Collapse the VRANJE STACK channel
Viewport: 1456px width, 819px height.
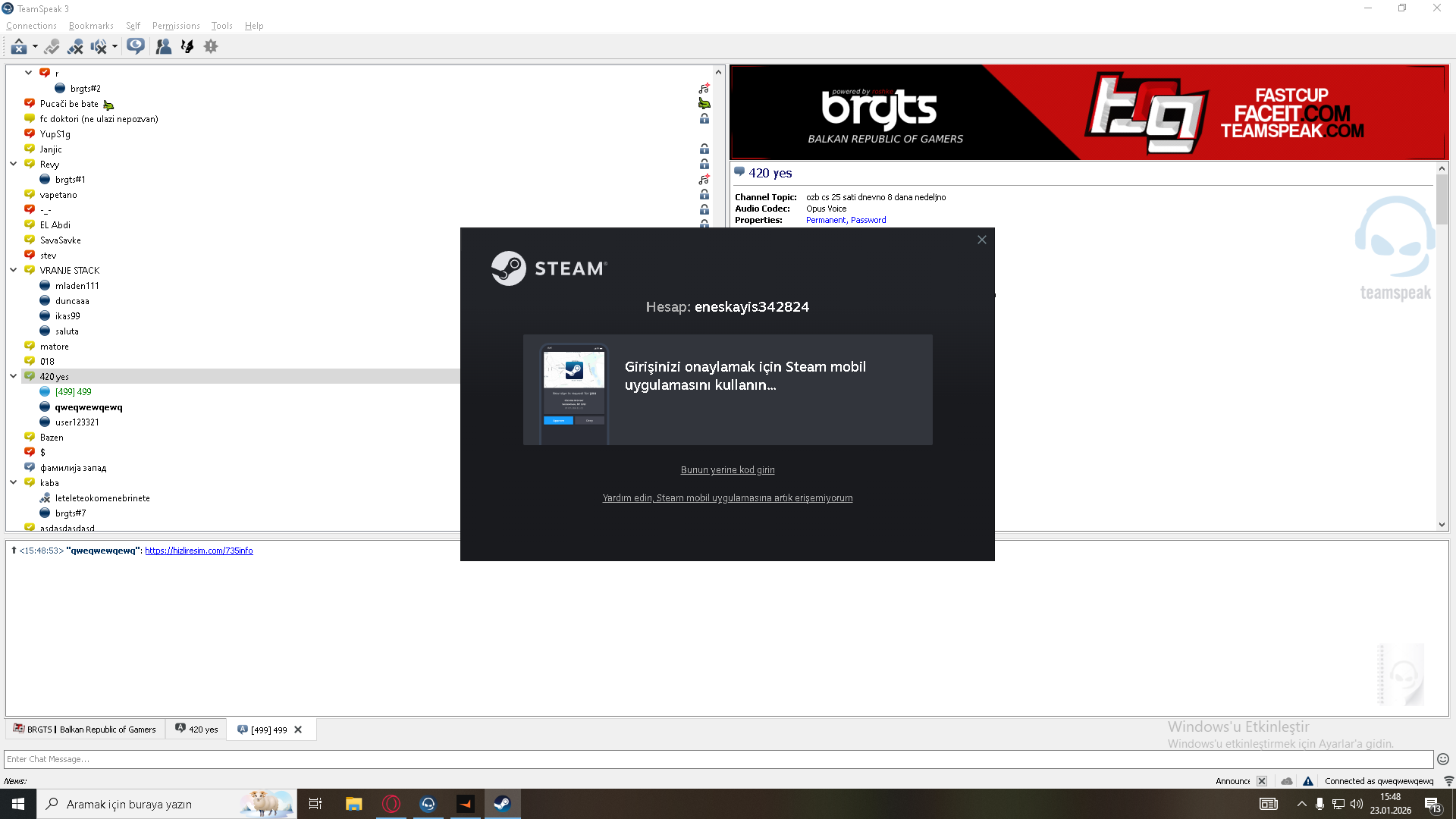14,270
